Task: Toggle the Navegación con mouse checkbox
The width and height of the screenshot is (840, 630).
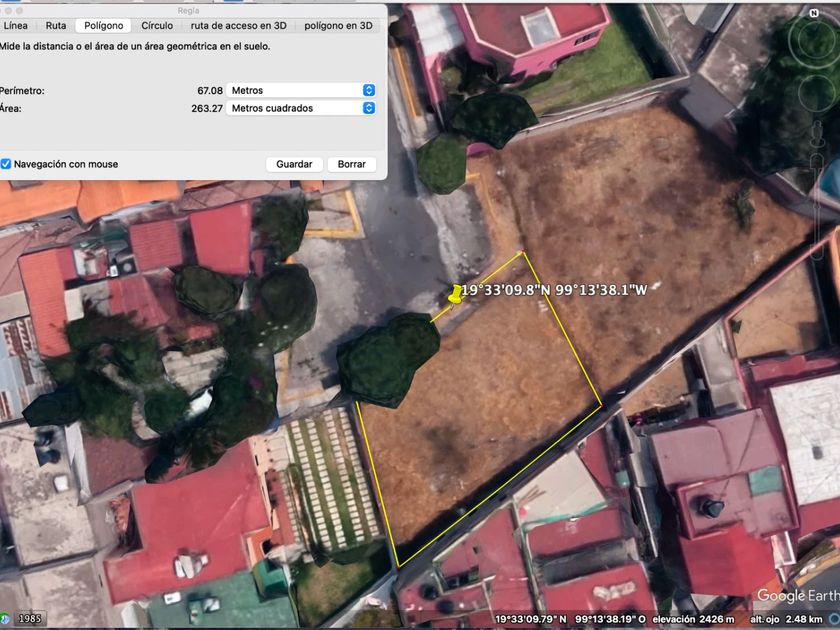Action: point(6,164)
